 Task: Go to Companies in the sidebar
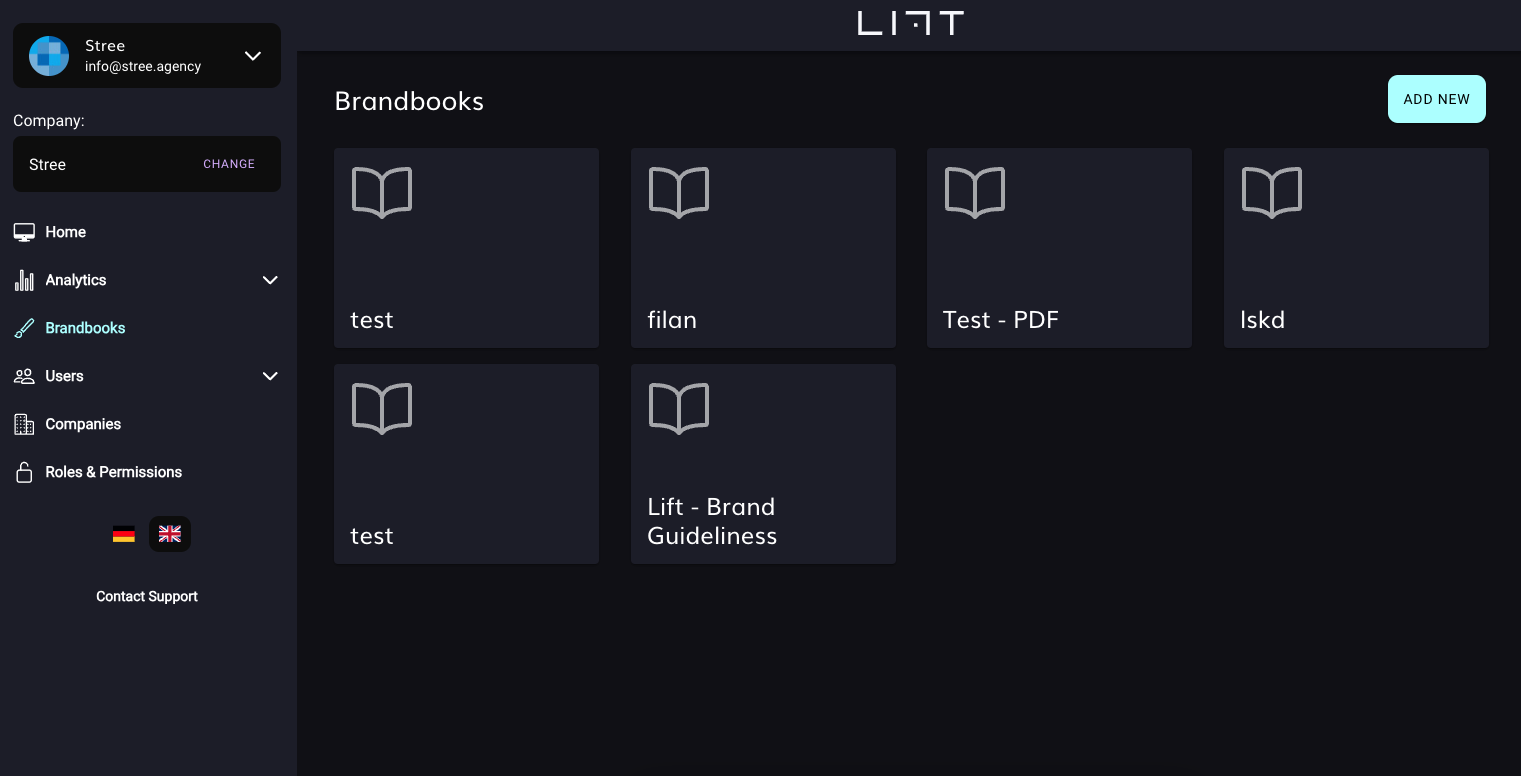[x=83, y=424]
